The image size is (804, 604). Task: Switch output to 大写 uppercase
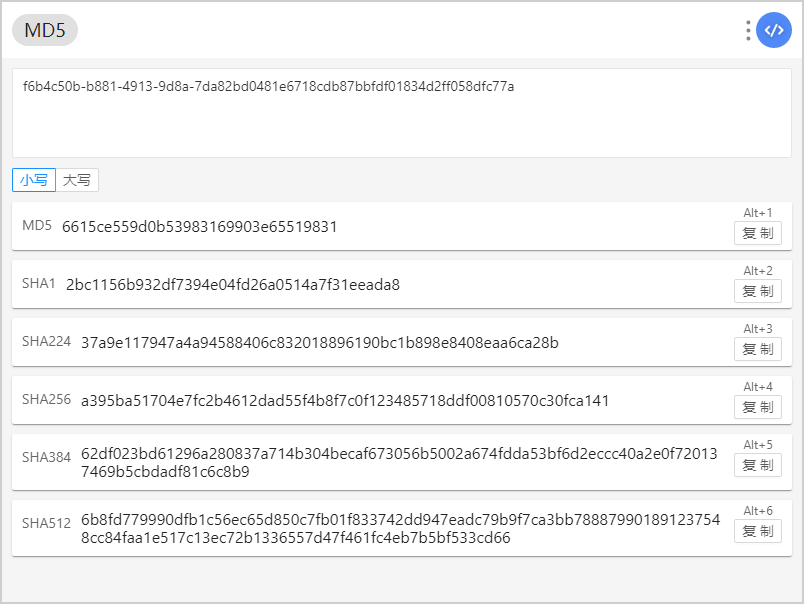point(77,180)
